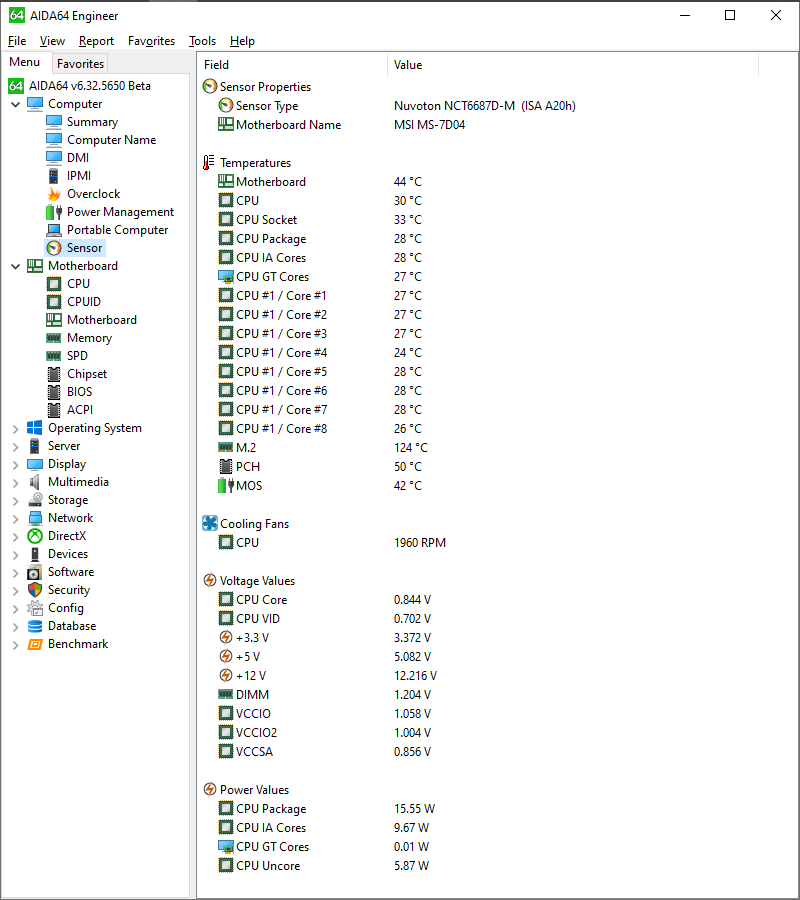Switch to the Menu tab
The image size is (800, 900).
point(25,62)
